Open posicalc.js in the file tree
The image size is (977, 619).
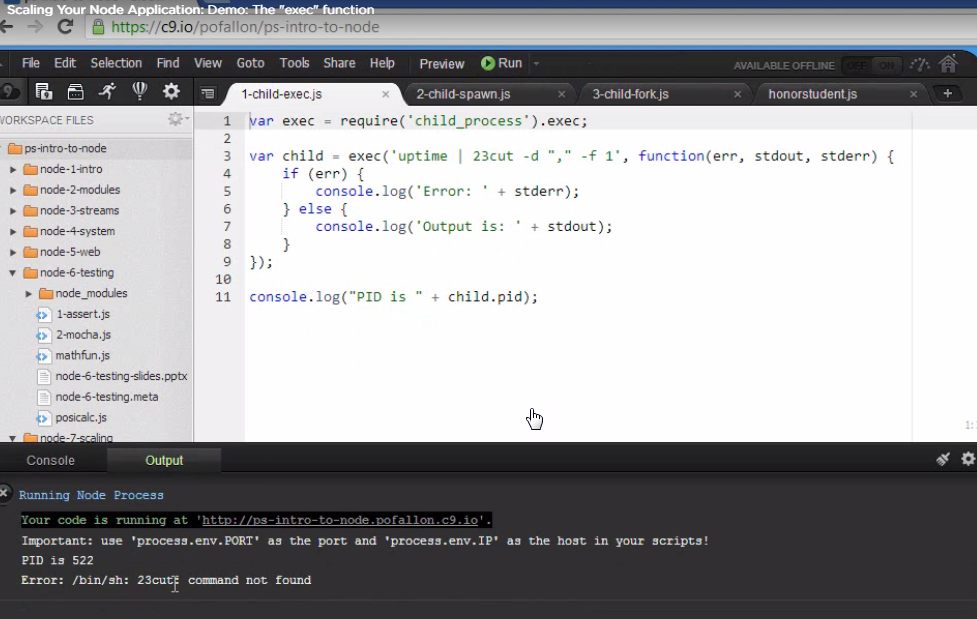81,418
